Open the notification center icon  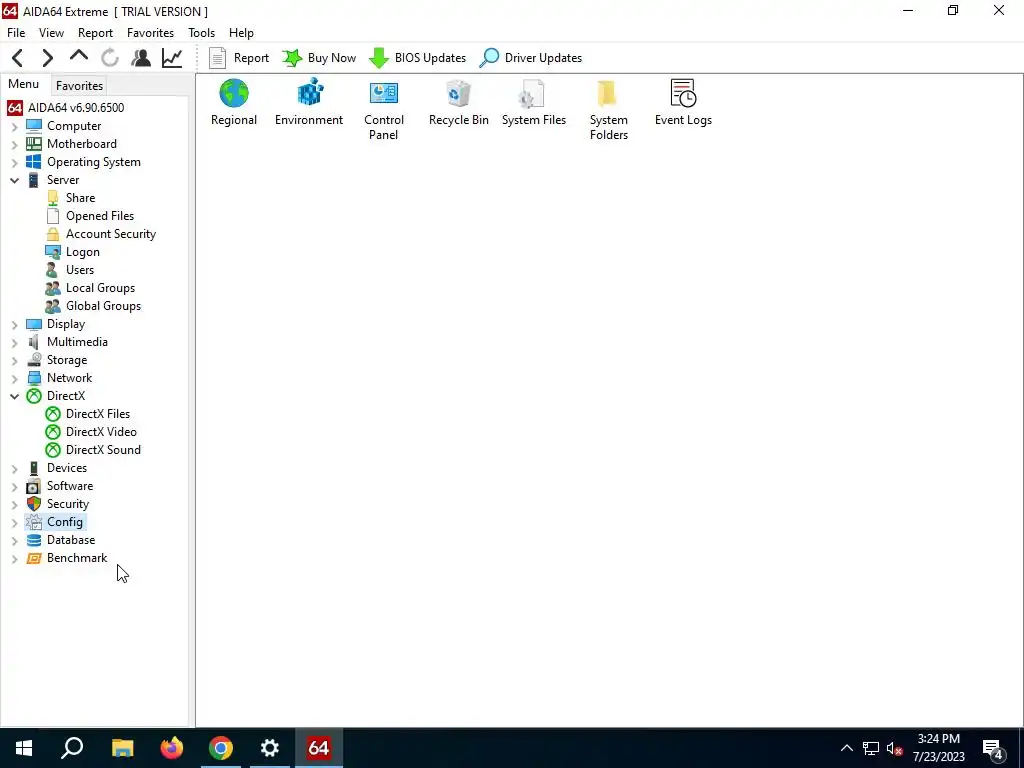[x=993, y=749]
